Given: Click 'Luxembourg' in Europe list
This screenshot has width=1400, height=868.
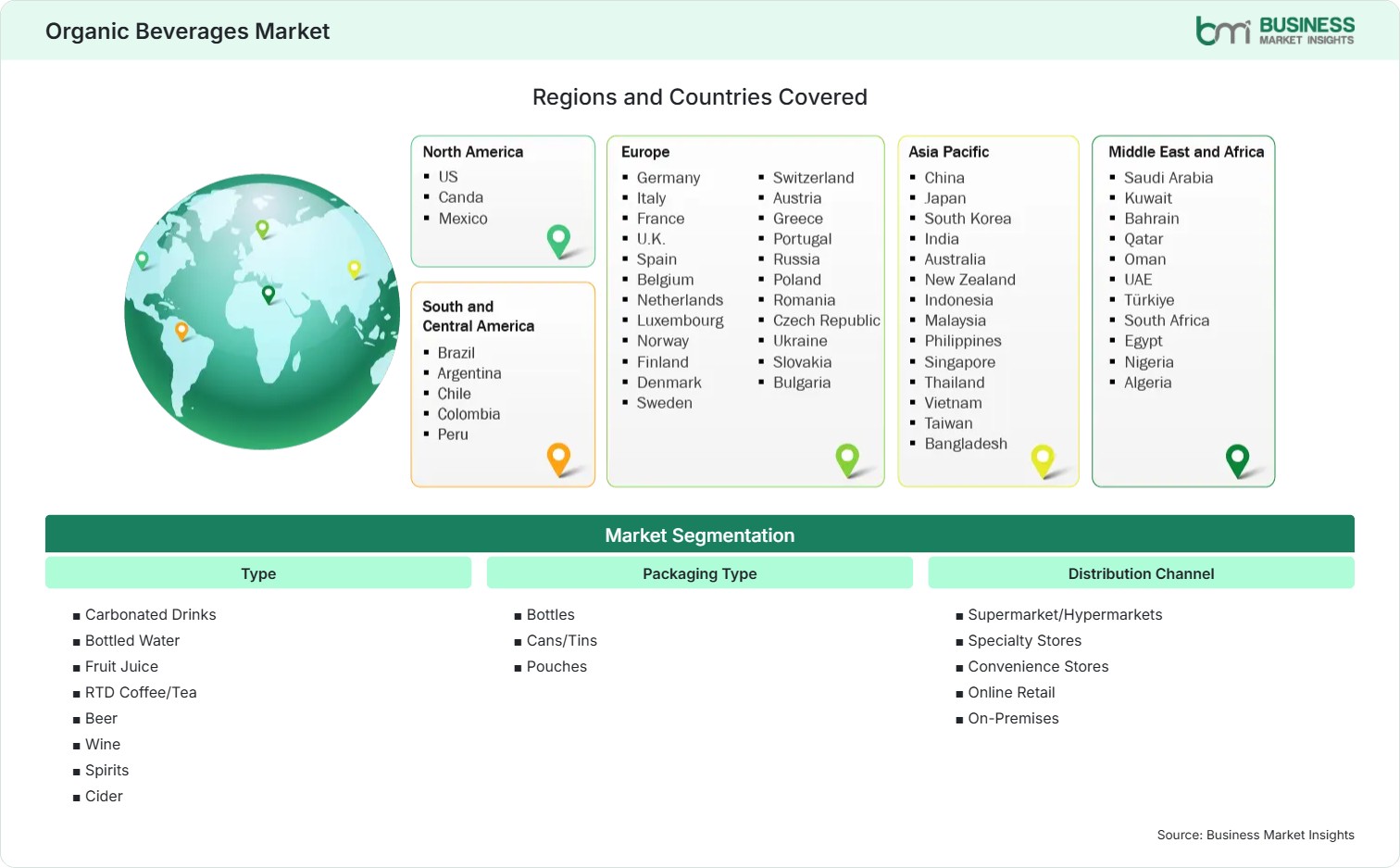Looking at the screenshot, I should [681, 321].
